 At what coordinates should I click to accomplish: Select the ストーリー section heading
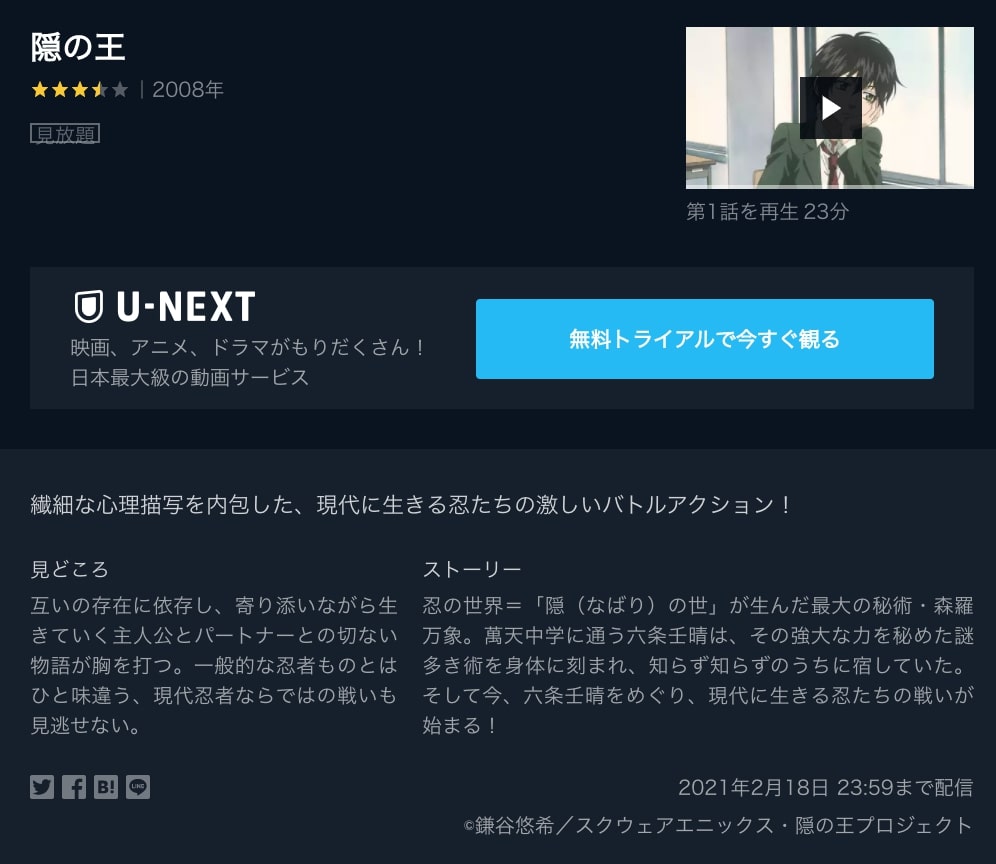click(x=472, y=569)
